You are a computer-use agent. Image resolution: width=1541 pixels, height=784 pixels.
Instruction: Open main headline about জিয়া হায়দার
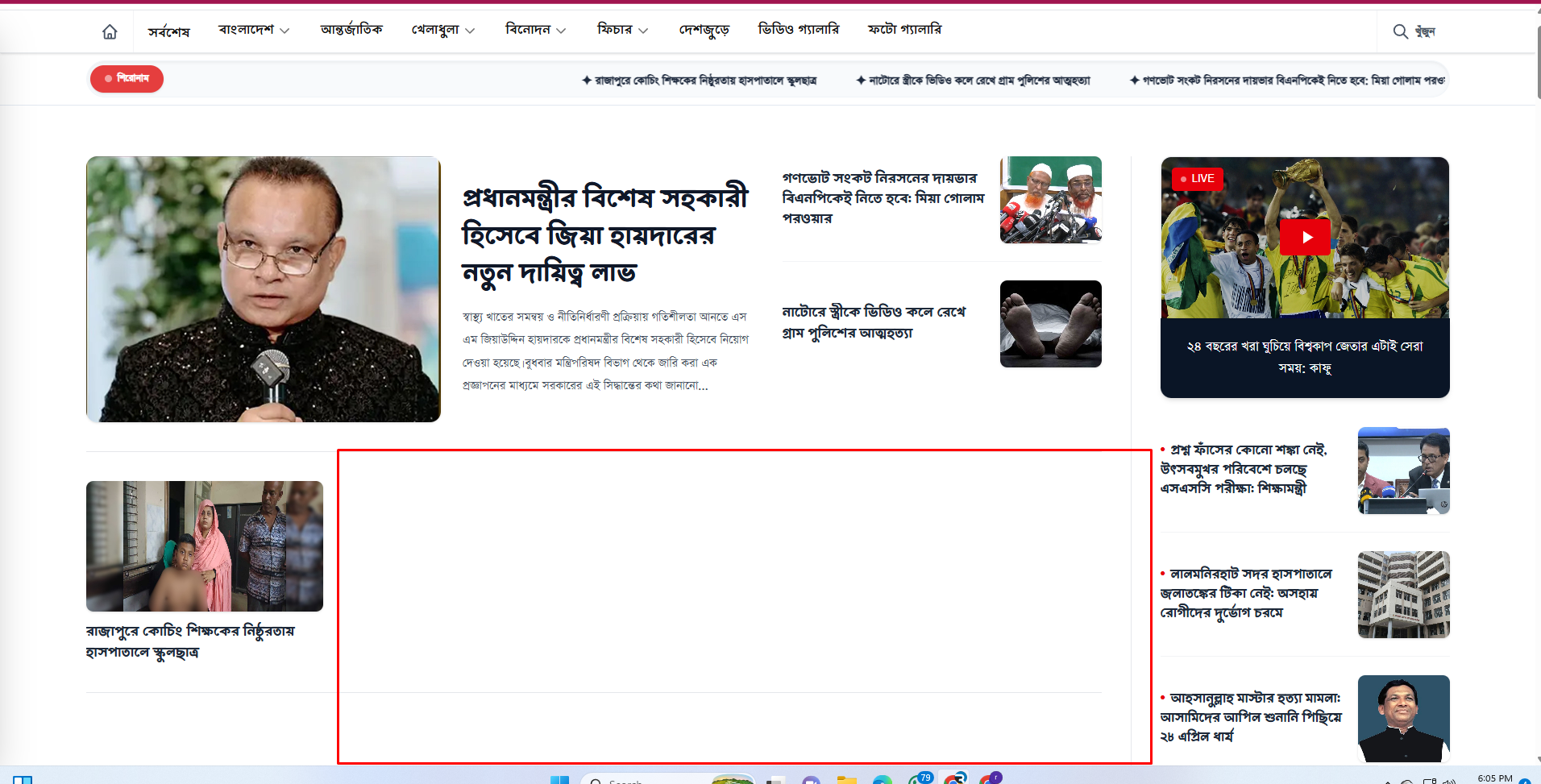click(x=604, y=234)
